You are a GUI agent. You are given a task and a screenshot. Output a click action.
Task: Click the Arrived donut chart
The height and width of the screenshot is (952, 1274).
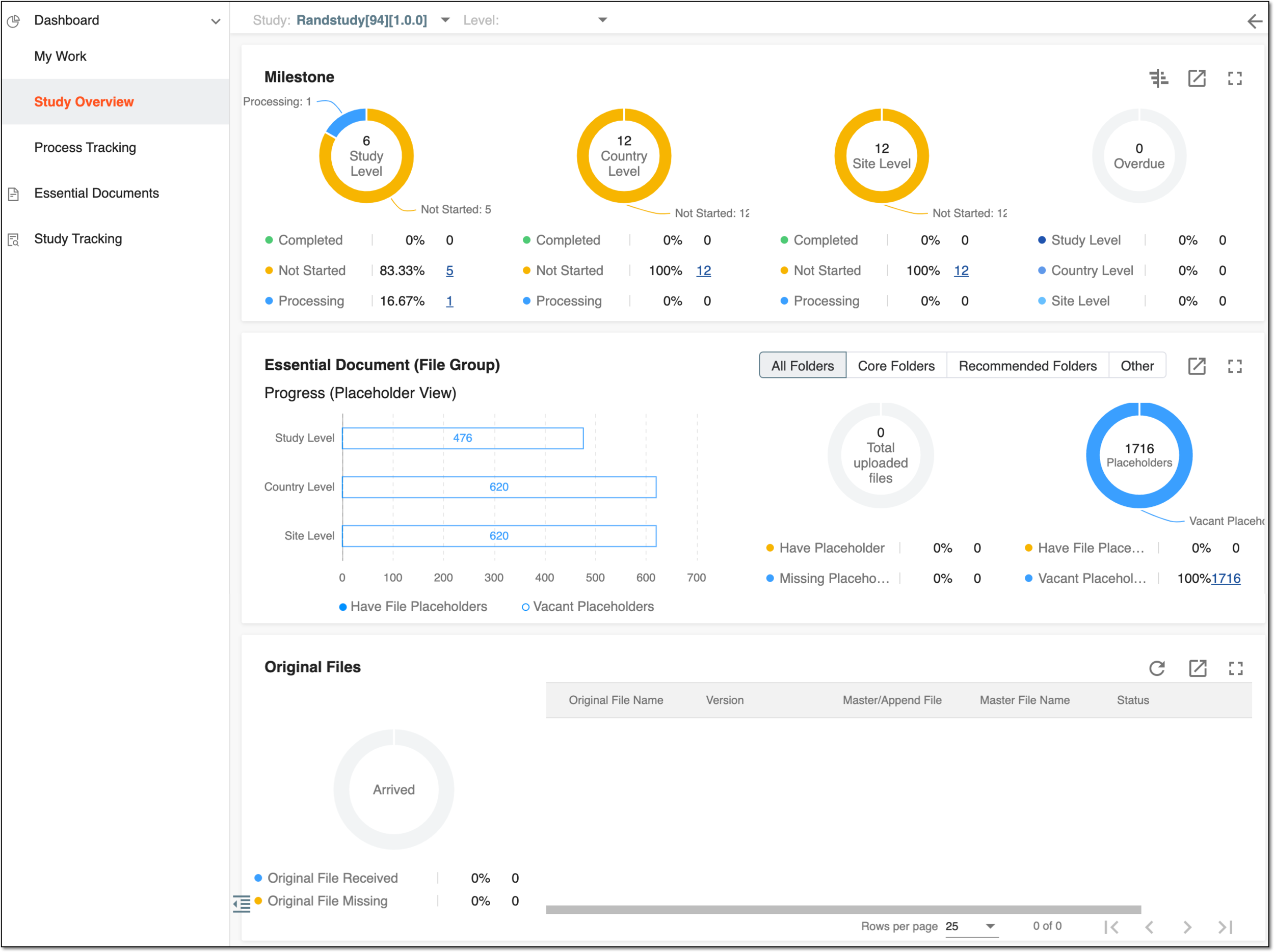[393, 789]
